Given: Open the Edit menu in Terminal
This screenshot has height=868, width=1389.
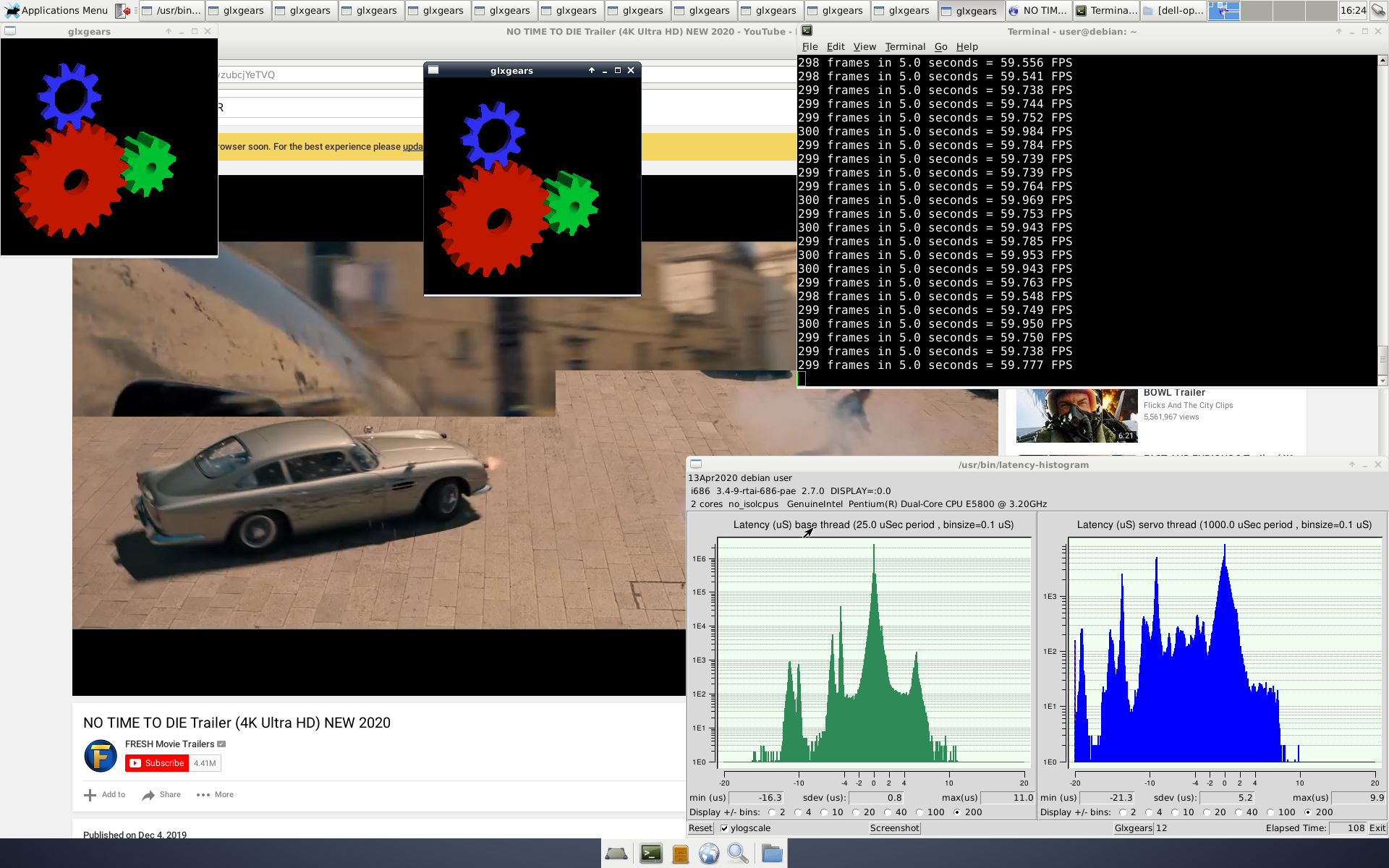Looking at the screenshot, I should pos(836,46).
